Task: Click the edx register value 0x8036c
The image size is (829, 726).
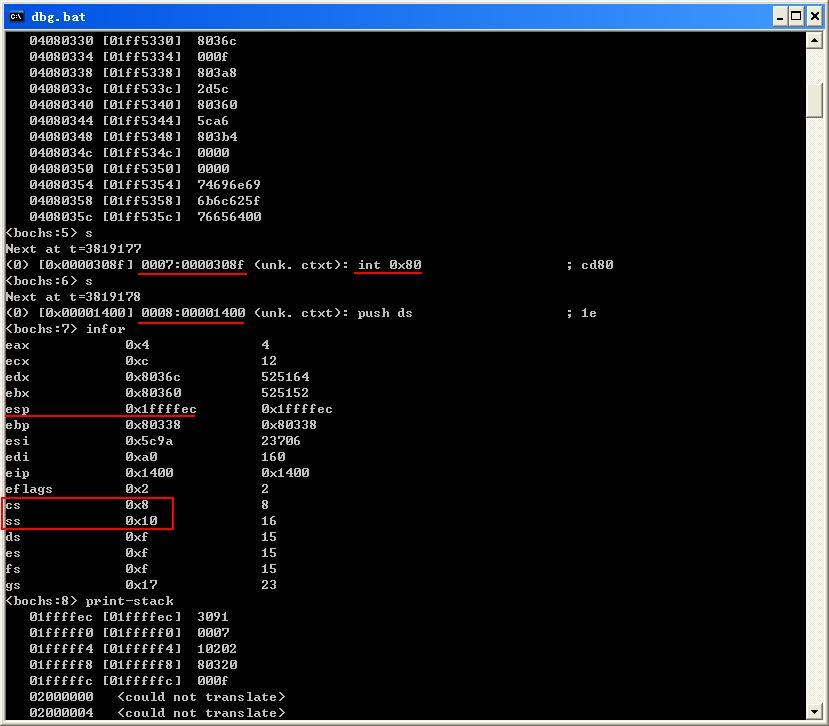Action: [153, 377]
